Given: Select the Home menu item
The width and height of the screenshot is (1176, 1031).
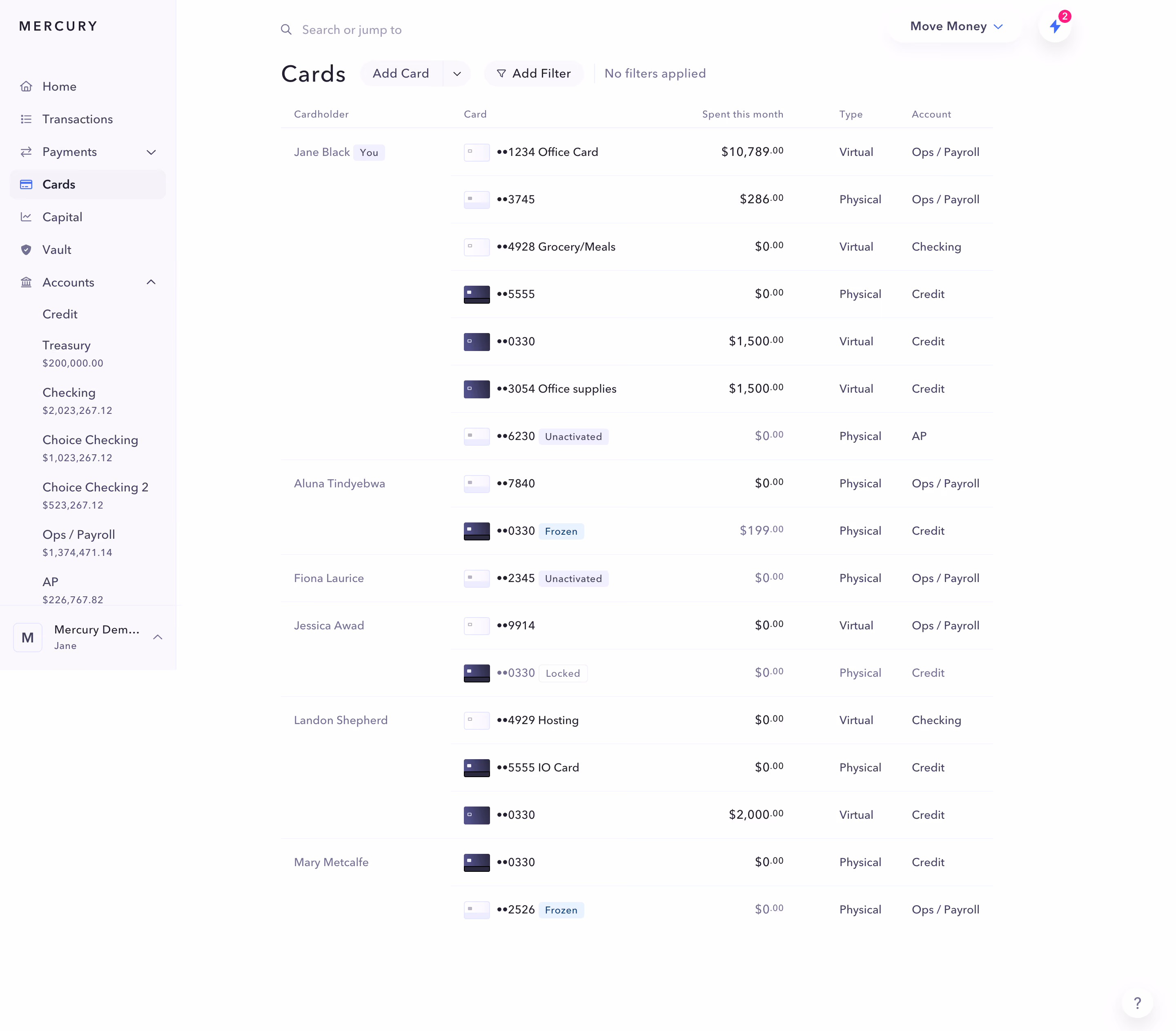Looking at the screenshot, I should coord(87,86).
